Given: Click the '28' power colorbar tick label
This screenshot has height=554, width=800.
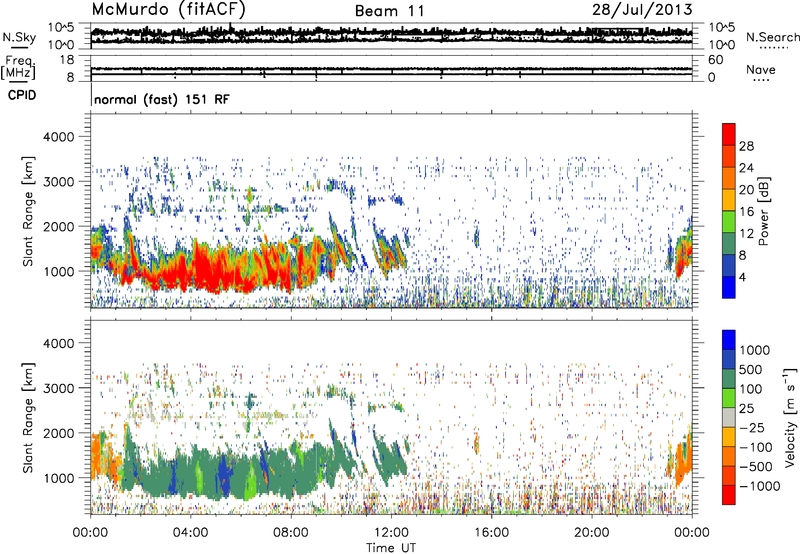Looking at the screenshot, I should click(746, 146).
